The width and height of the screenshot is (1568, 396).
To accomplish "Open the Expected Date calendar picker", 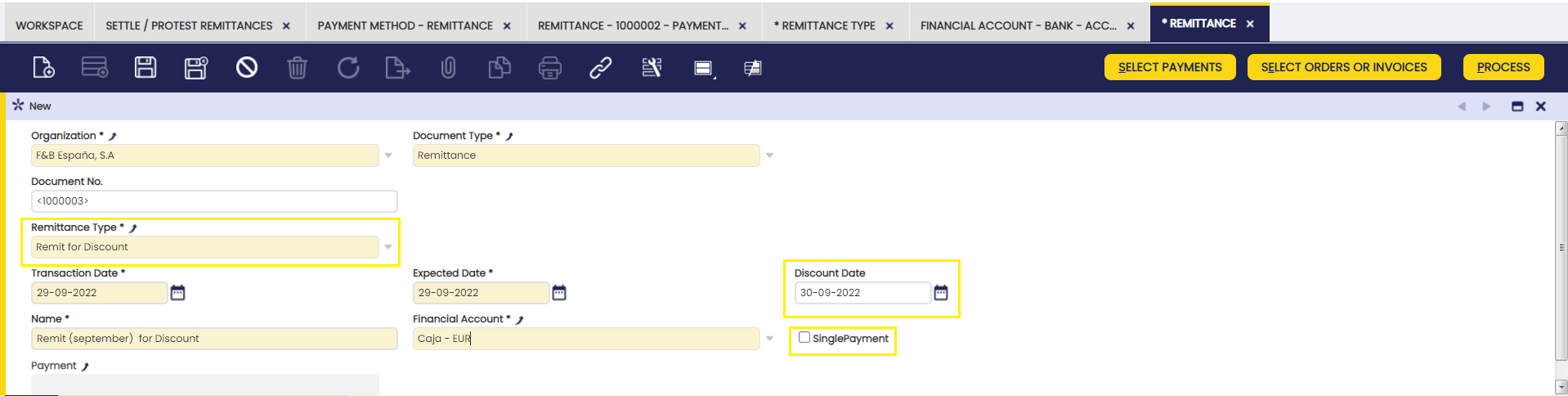I will 559,292.
